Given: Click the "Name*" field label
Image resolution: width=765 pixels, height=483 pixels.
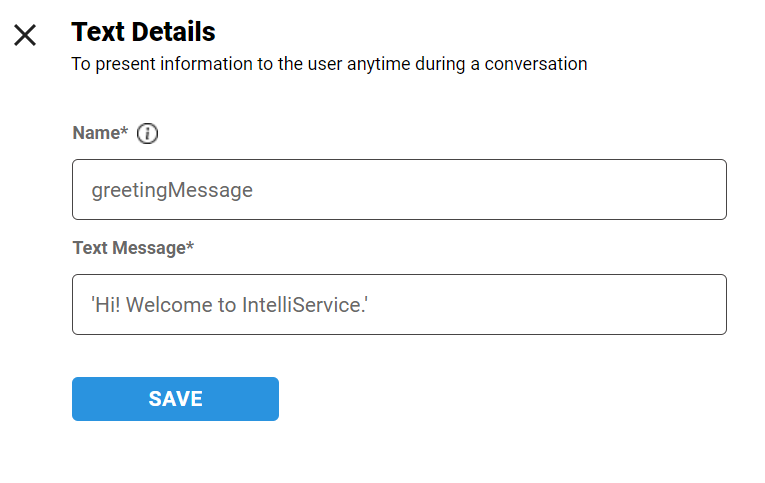Looking at the screenshot, I should tap(100, 133).
